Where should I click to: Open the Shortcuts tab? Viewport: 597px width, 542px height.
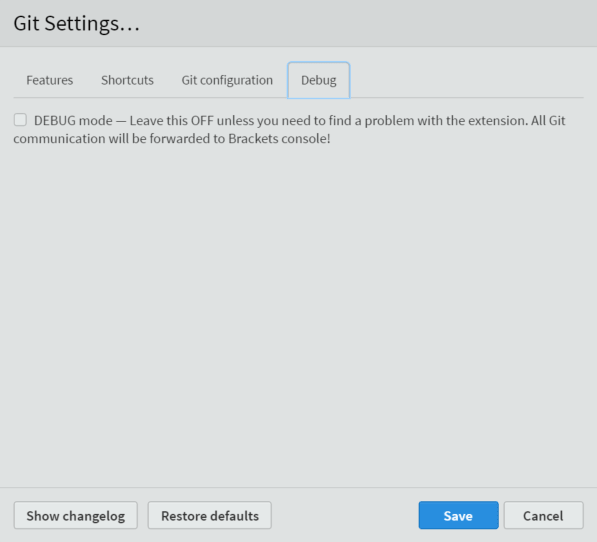click(127, 80)
